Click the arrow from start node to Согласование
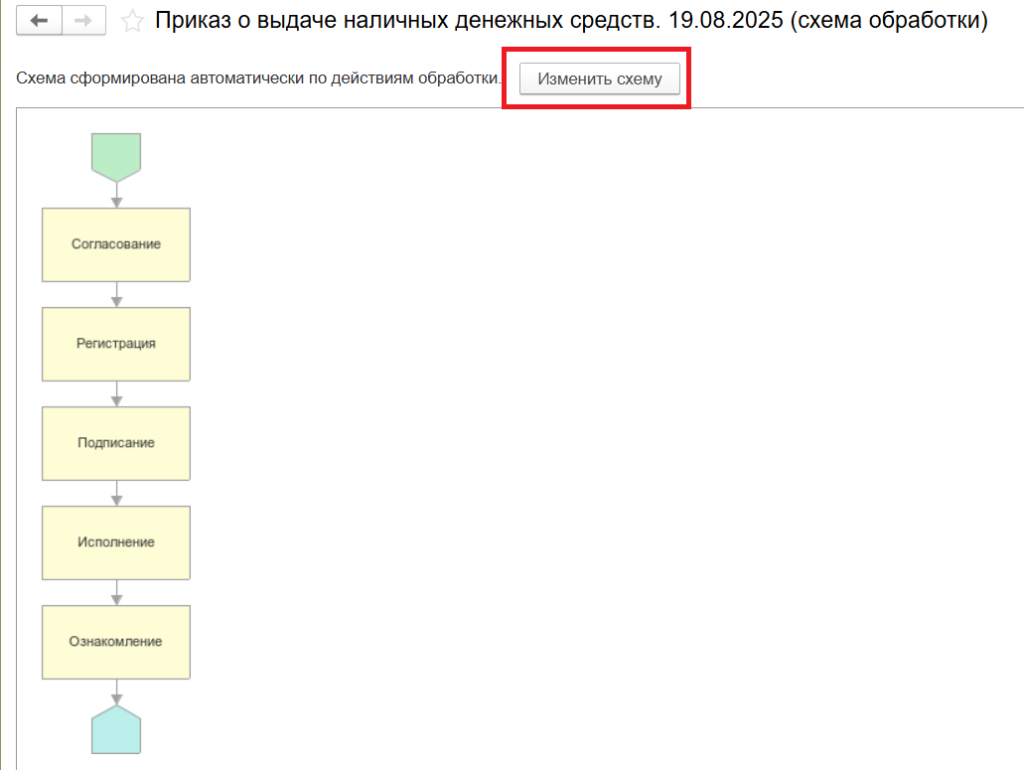 coord(116,195)
